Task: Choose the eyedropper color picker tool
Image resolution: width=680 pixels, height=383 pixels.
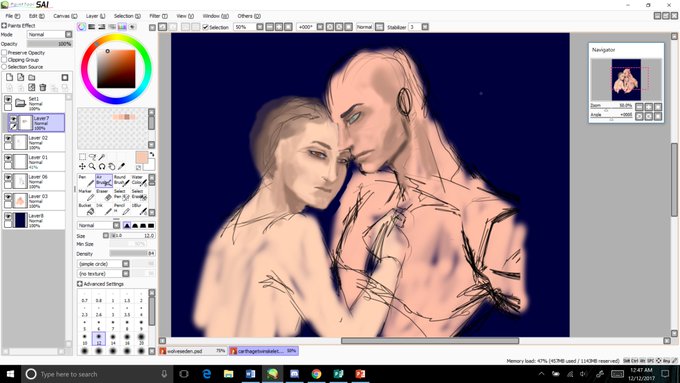Action: (x=121, y=166)
